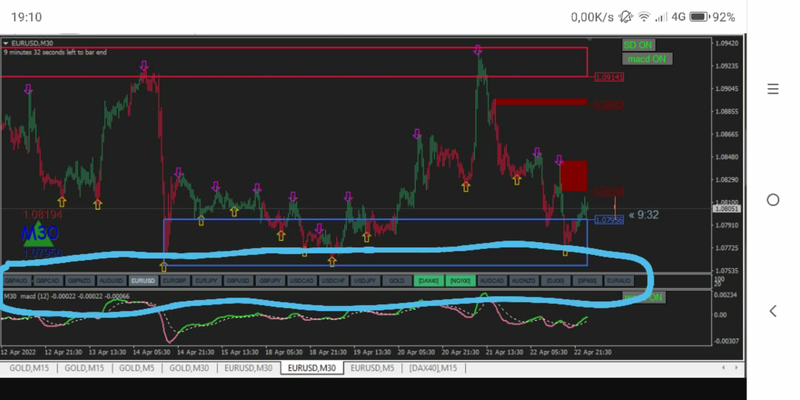Toggle the SD ON button
Screen dimensions: 800x400
638,45
